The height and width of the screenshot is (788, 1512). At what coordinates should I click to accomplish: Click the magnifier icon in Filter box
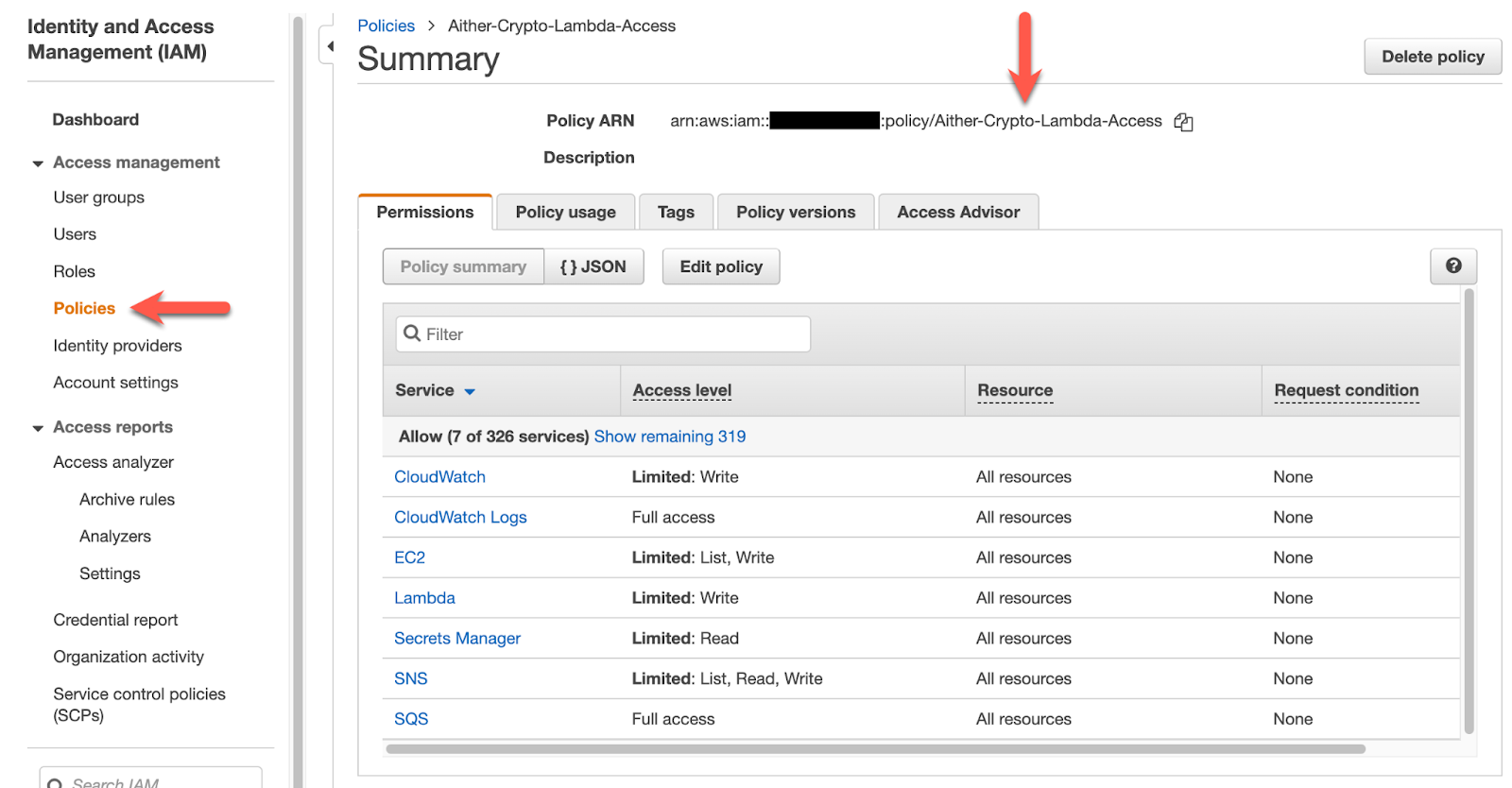click(412, 334)
